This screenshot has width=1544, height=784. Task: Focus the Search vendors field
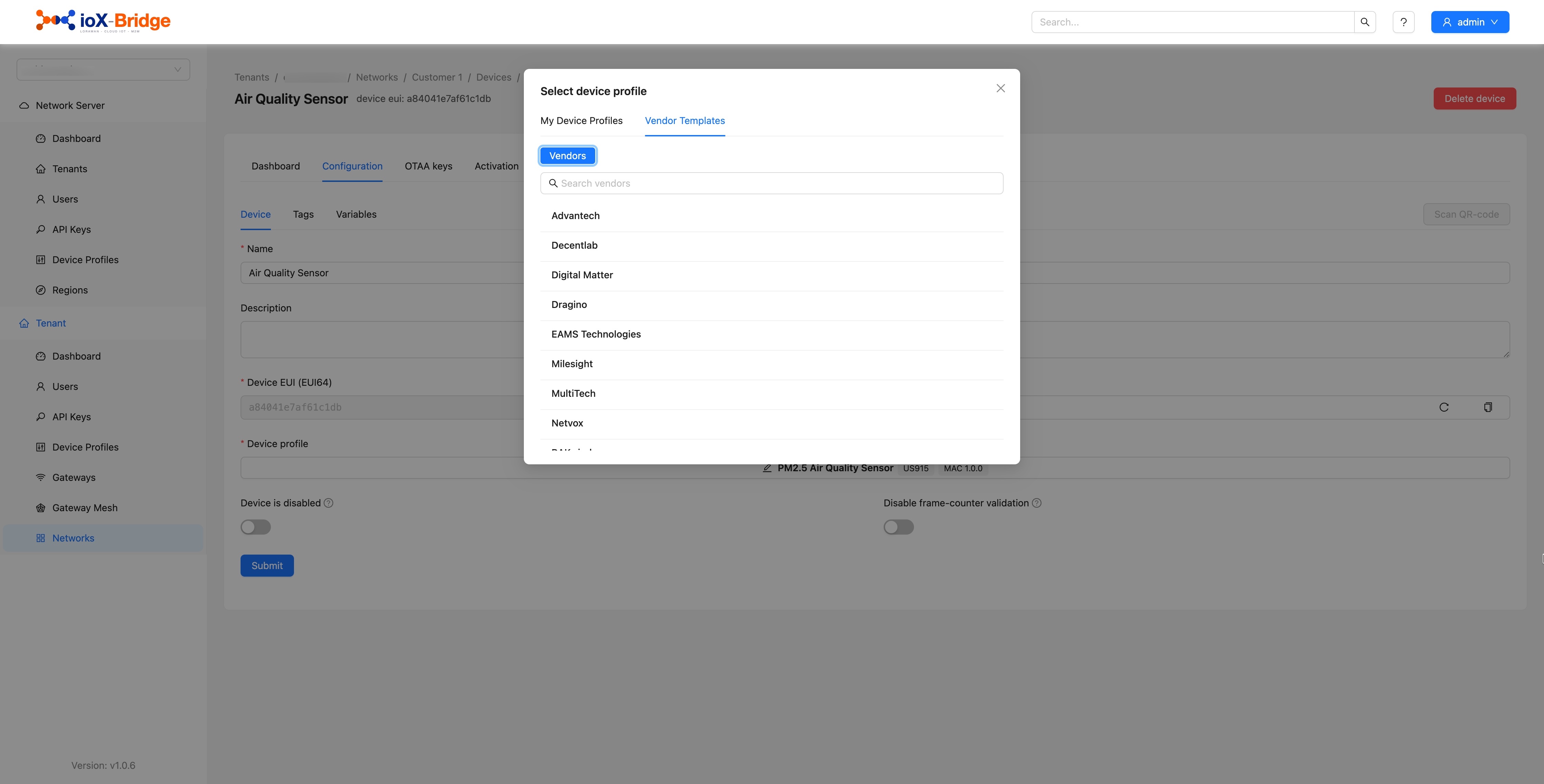pos(771,183)
